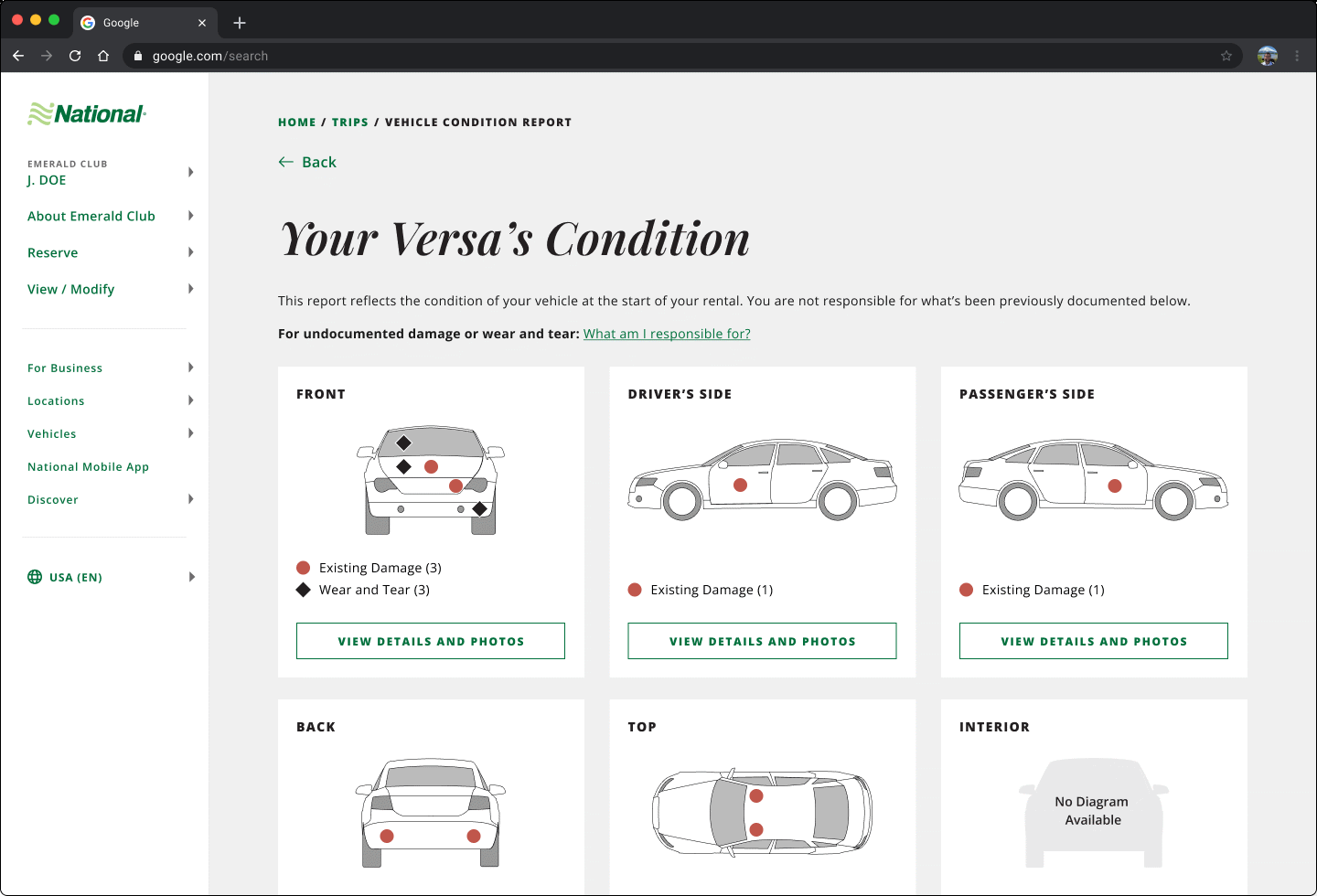Bookmark this page with the star icon
This screenshot has height=896, width=1317.
(x=1226, y=56)
